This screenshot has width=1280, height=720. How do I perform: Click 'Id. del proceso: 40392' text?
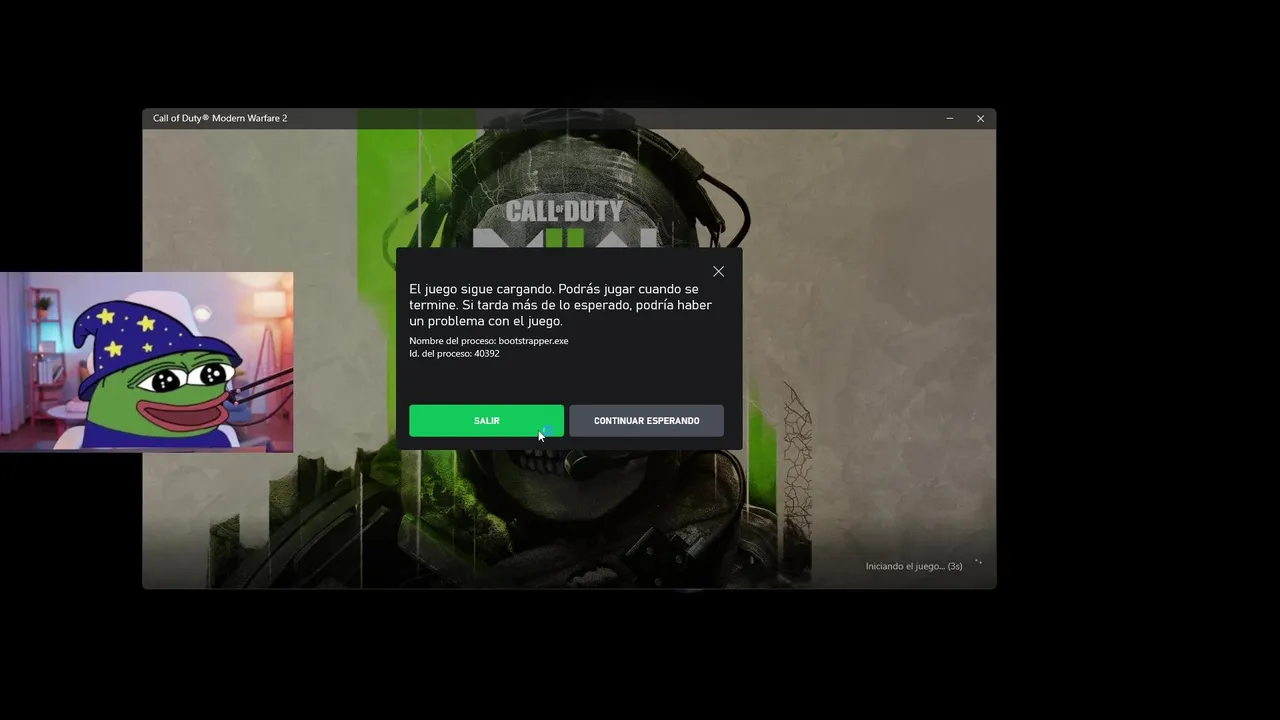click(x=454, y=354)
